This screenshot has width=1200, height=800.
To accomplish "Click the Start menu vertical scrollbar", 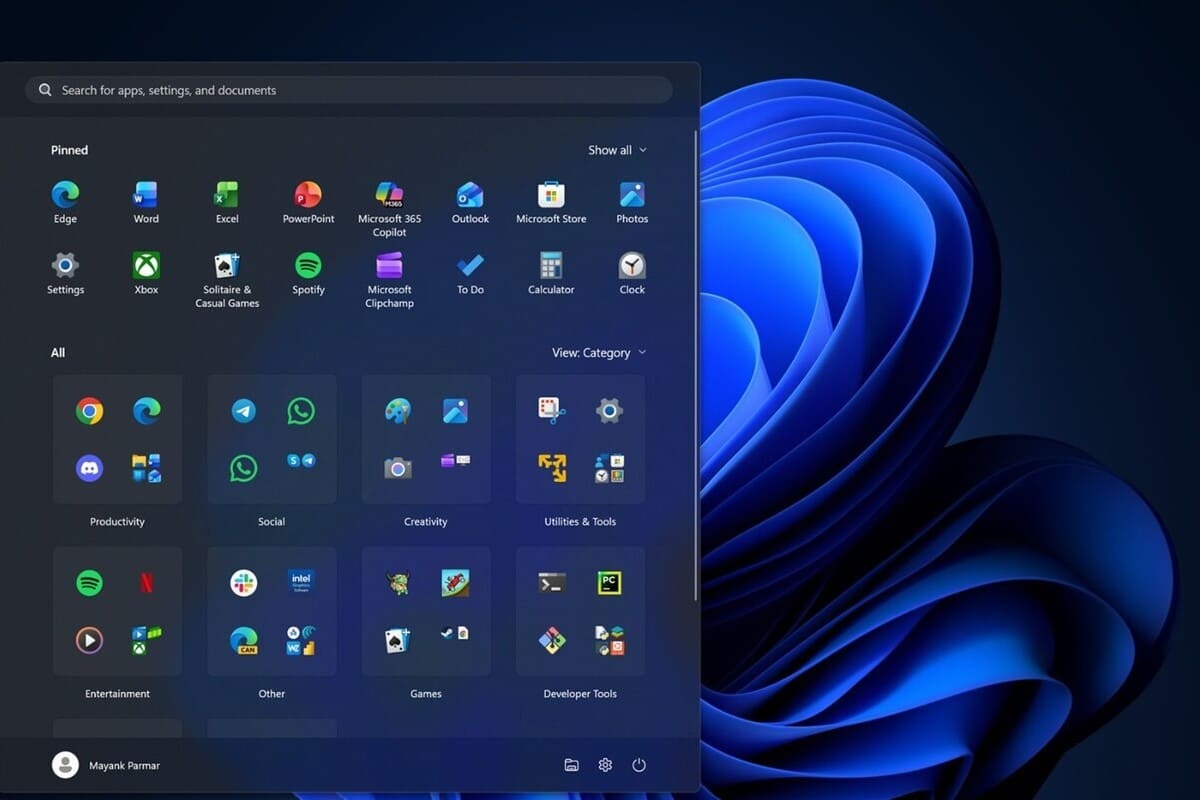I will [695, 365].
